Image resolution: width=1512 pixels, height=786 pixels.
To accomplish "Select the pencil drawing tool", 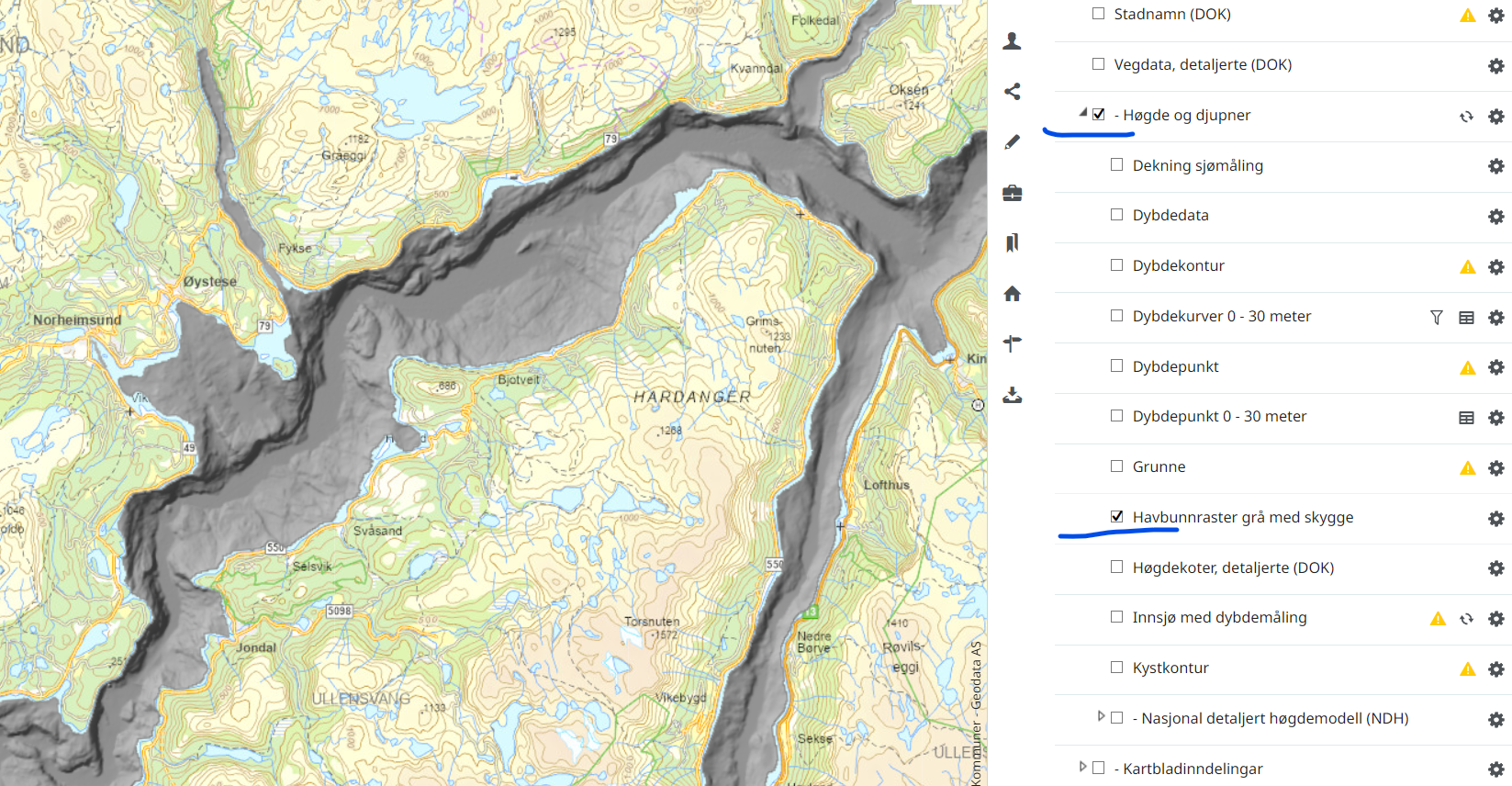I will tap(1012, 142).
